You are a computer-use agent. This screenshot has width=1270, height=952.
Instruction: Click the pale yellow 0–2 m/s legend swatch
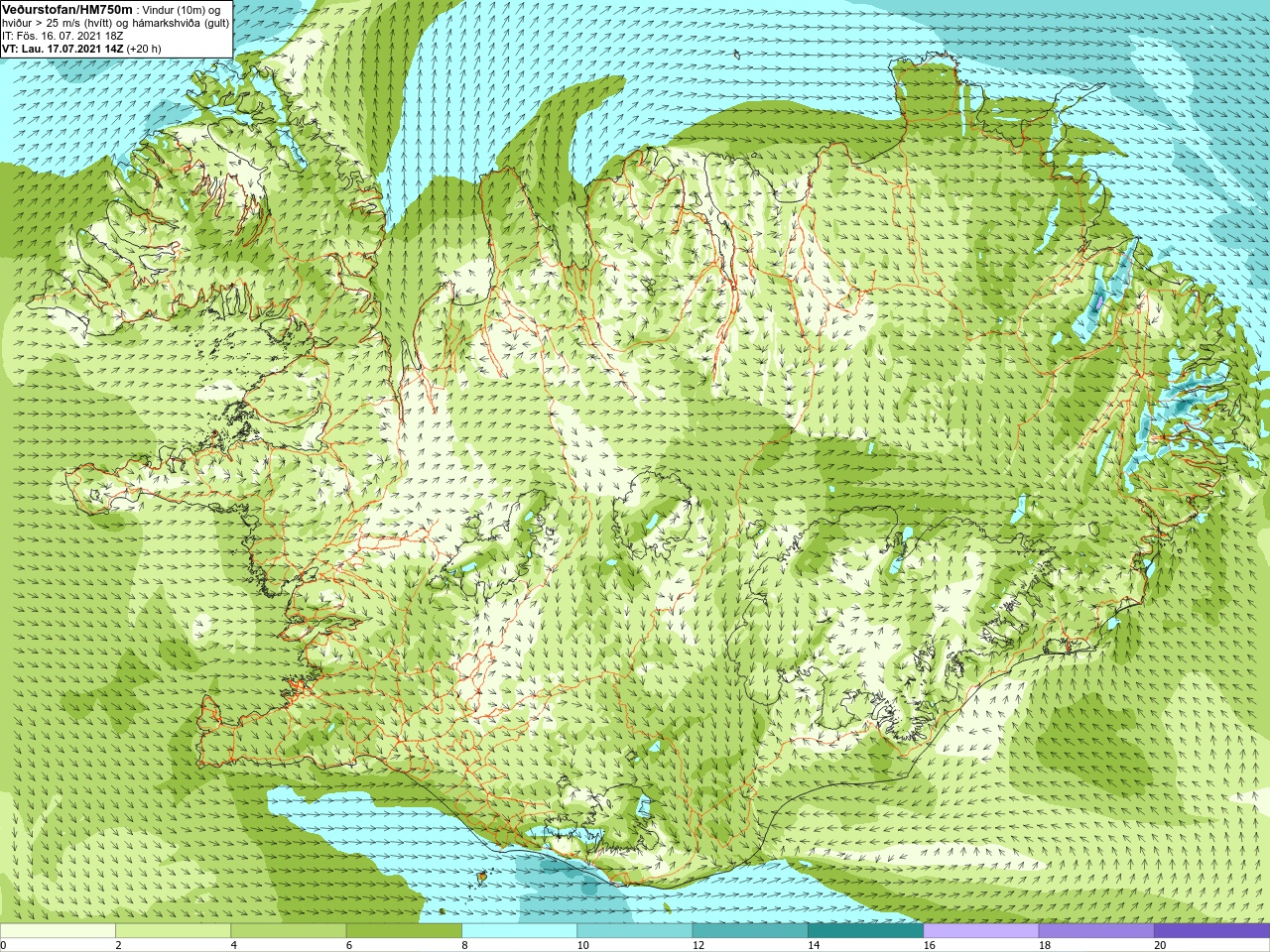click(58, 931)
